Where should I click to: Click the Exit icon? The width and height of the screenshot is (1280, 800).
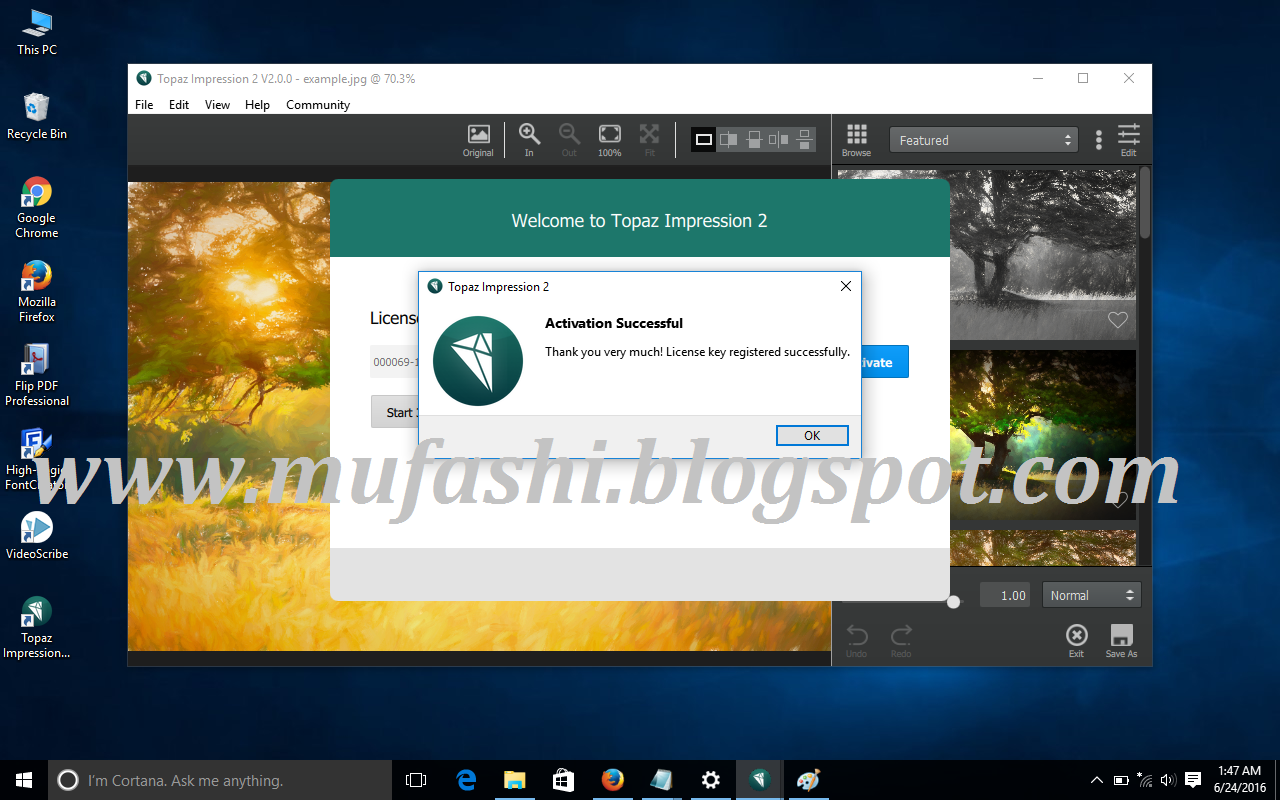pyautogui.click(x=1076, y=640)
